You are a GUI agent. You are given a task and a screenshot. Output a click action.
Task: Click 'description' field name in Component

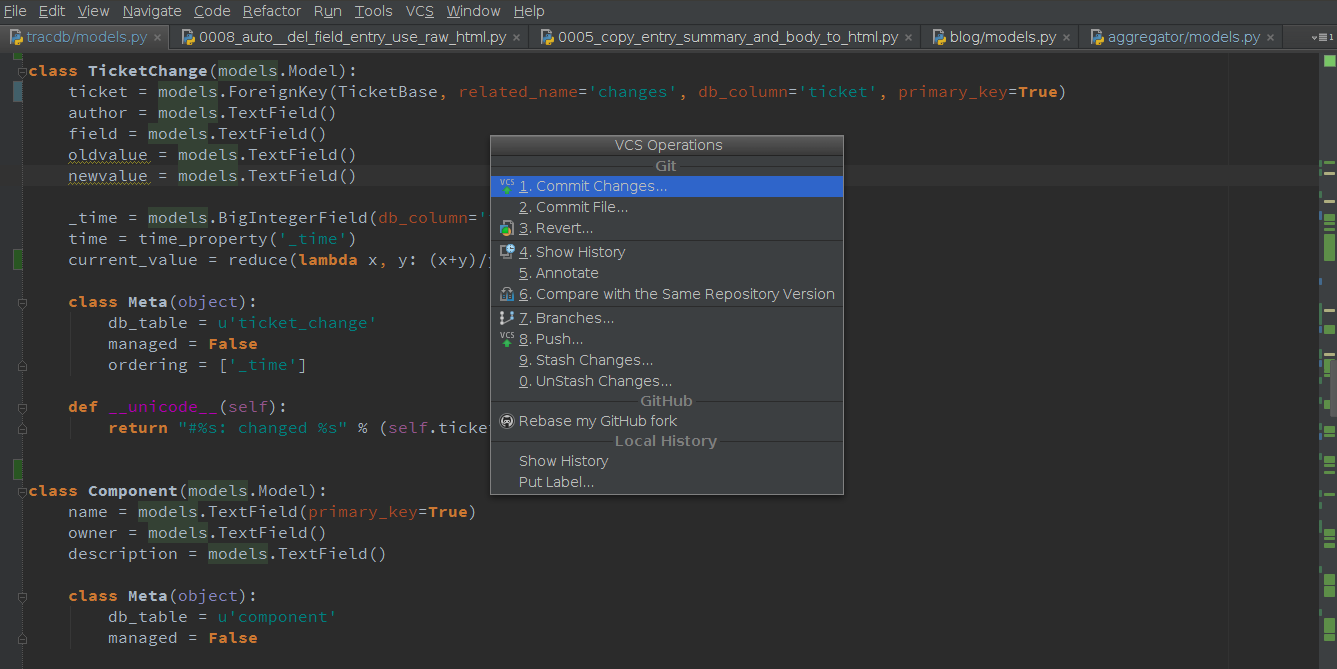click(123, 554)
